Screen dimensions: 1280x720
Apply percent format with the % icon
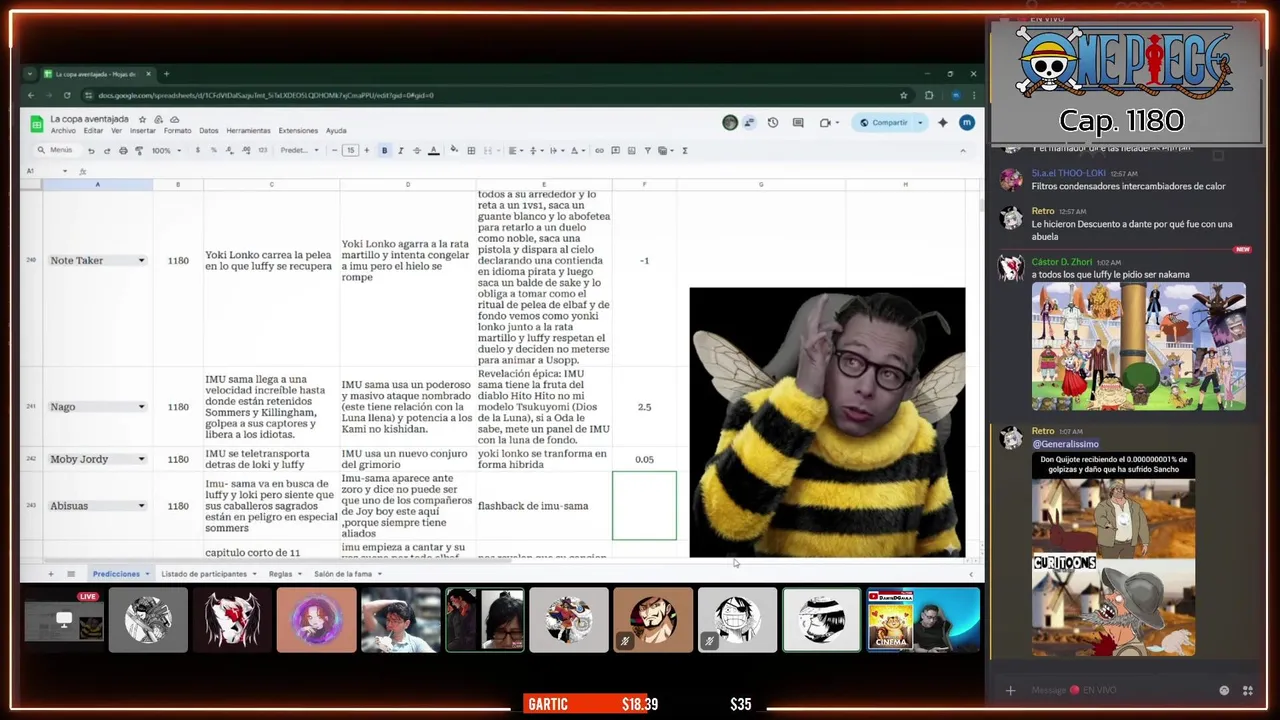click(x=214, y=150)
